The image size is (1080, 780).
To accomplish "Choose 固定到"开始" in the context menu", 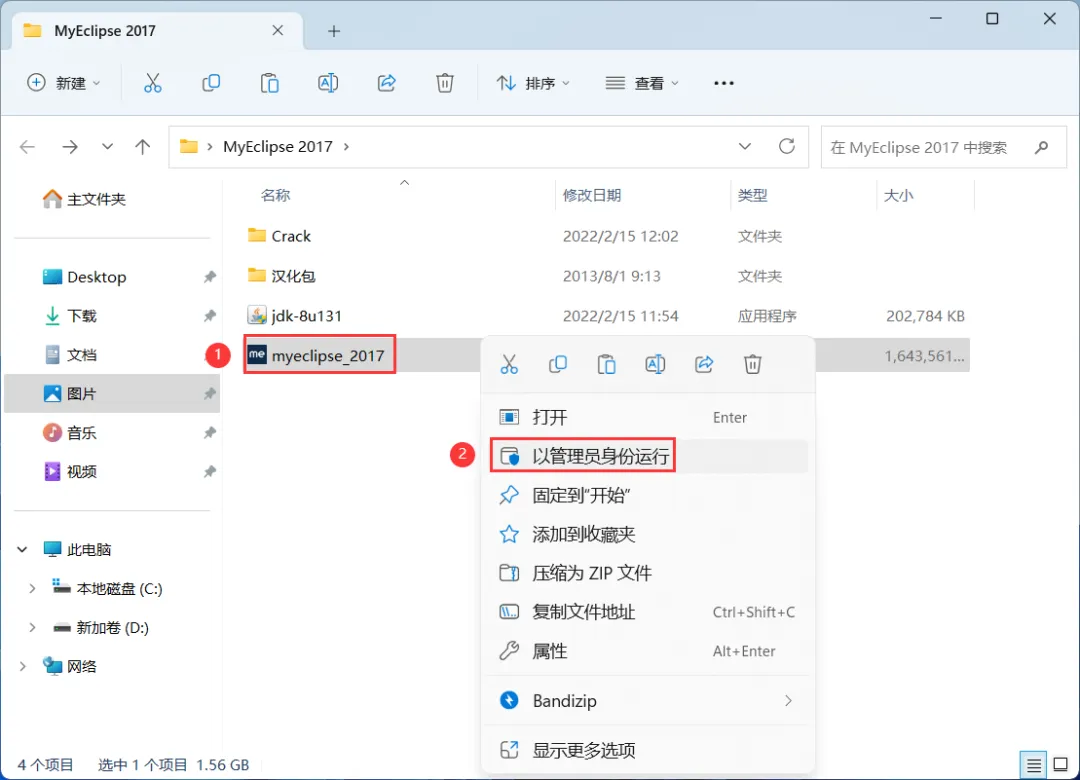I will pos(647,495).
